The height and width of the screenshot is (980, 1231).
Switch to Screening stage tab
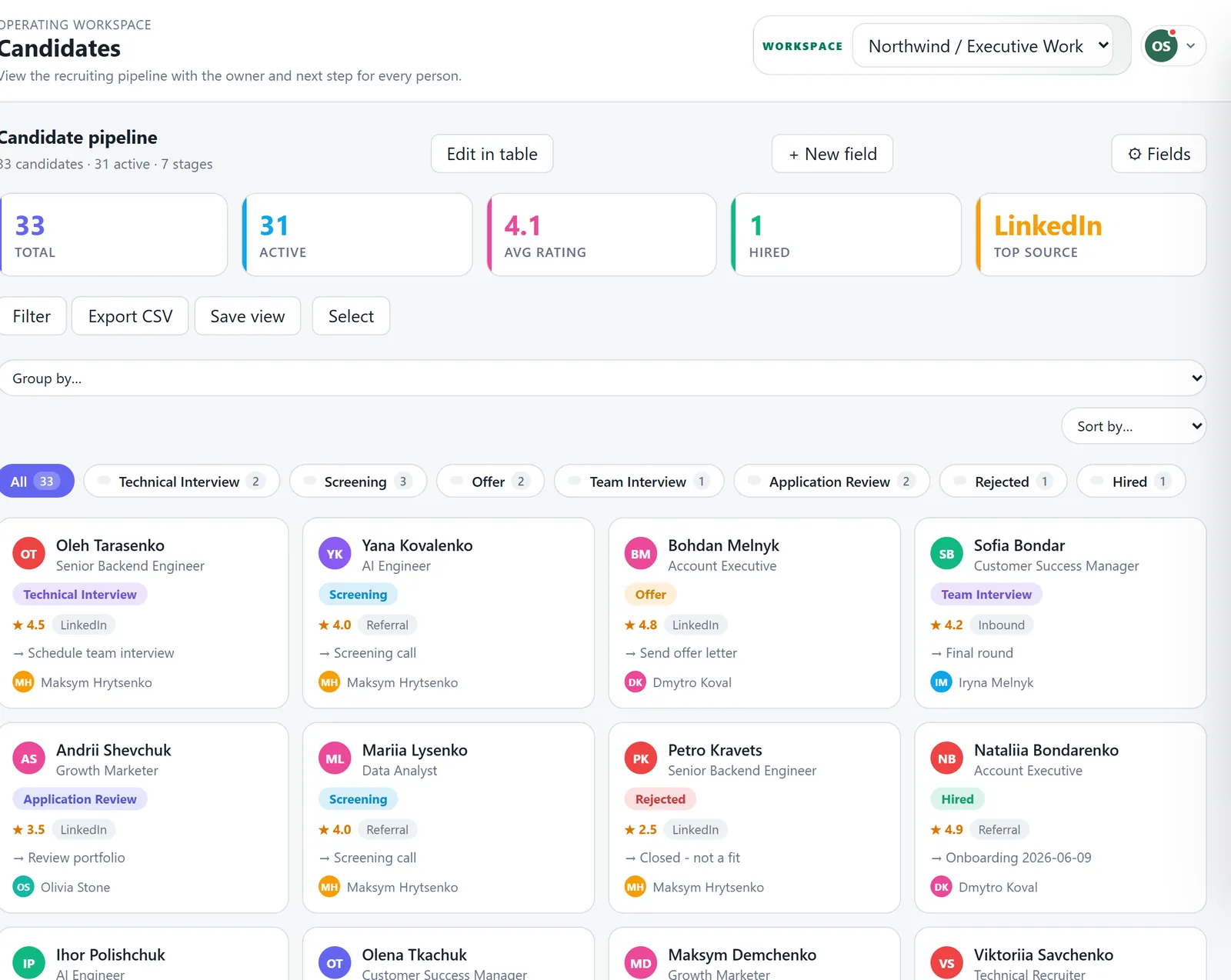[x=358, y=482]
